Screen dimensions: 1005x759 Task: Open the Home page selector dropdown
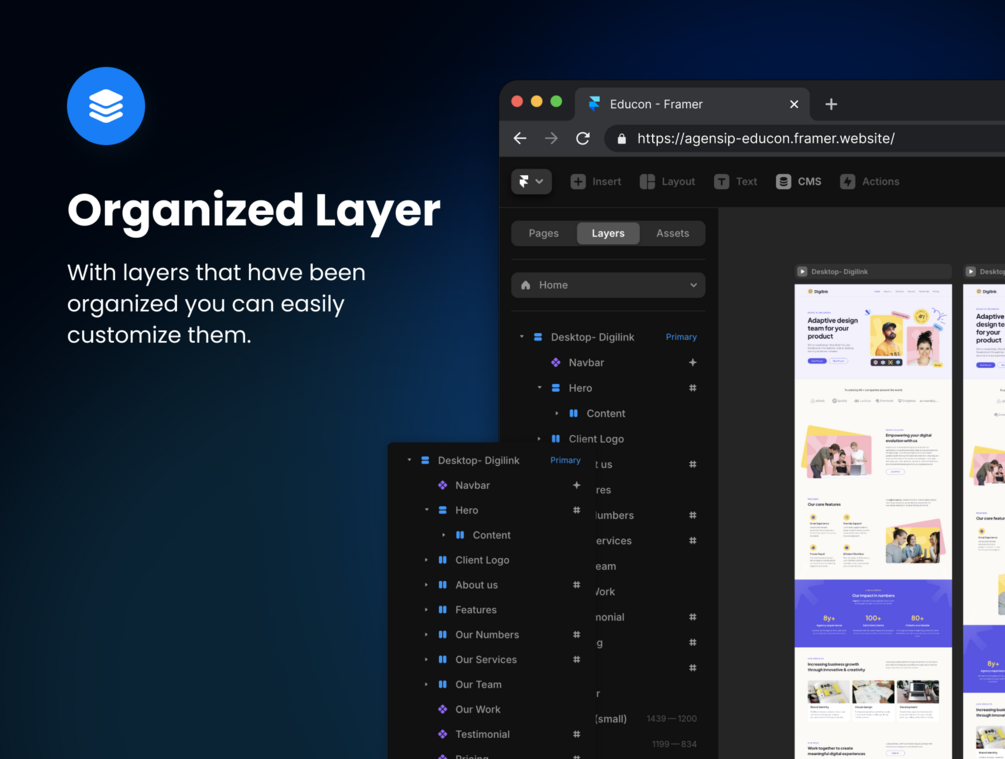coord(608,285)
